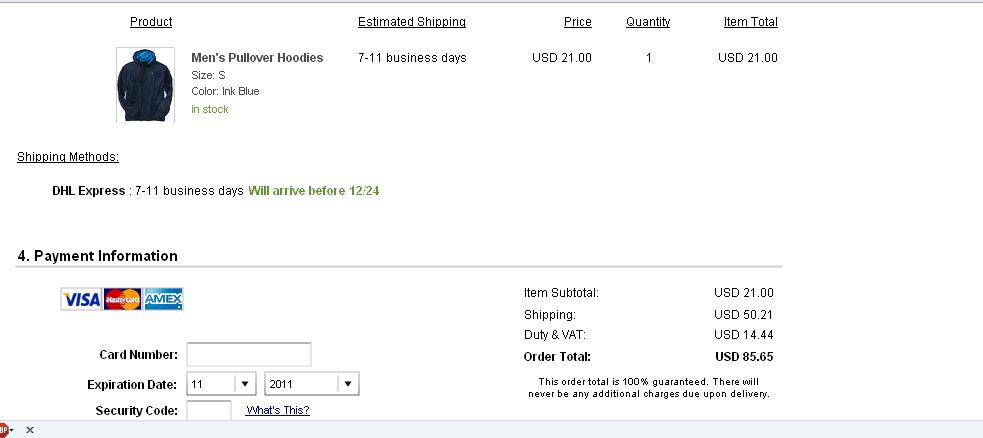
Task: Expand the expiration year dropdown
Action: 312,384
